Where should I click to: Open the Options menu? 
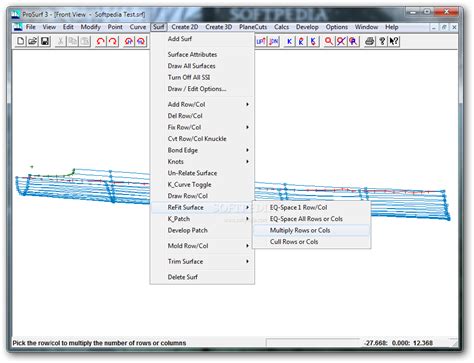coord(337,27)
